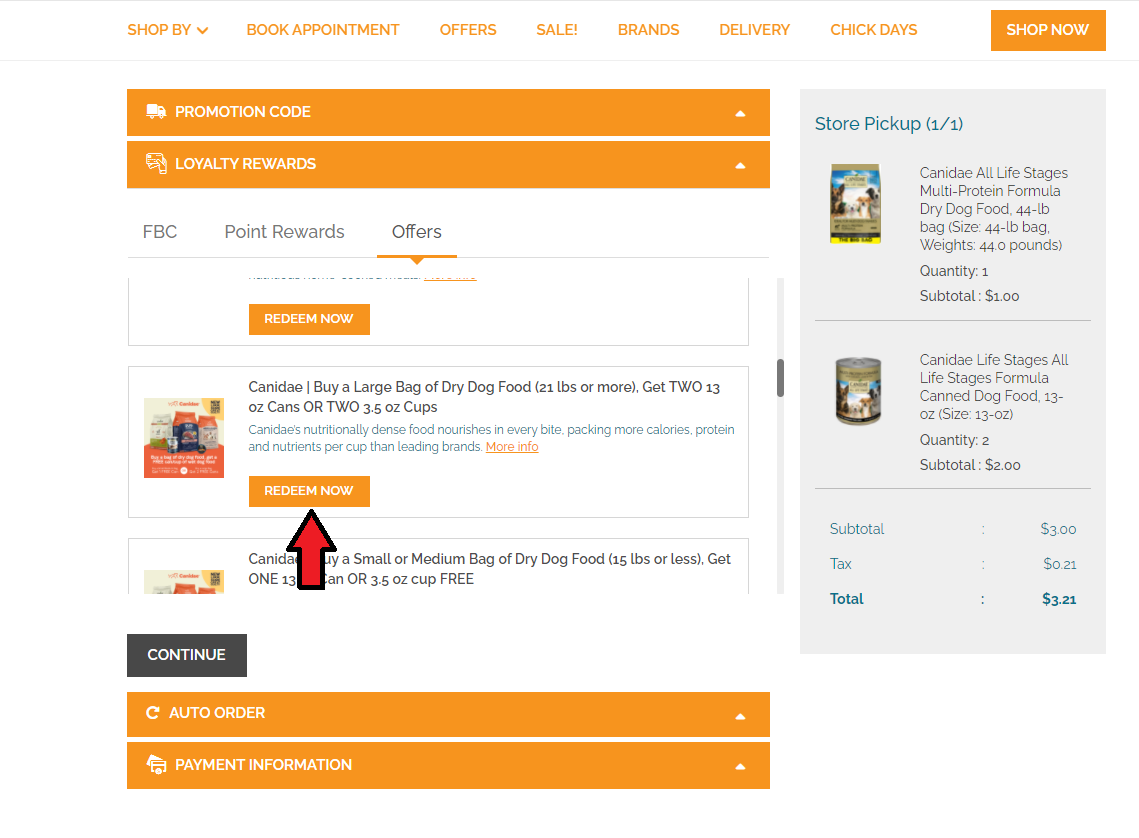Switch to the FBC tab
The width and height of the screenshot is (1139, 838).
click(160, 232)
